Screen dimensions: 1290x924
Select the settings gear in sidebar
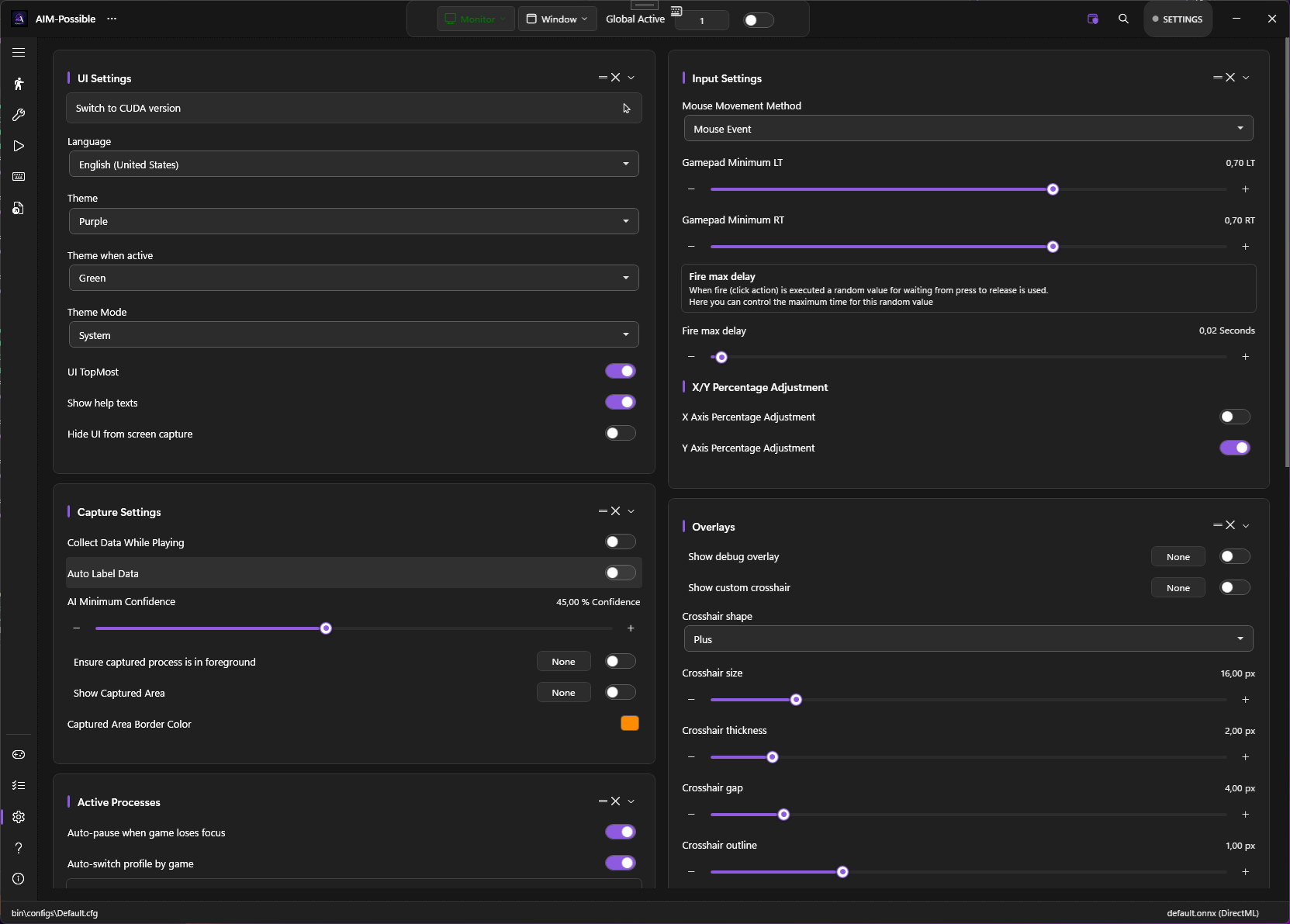point(19,817)
